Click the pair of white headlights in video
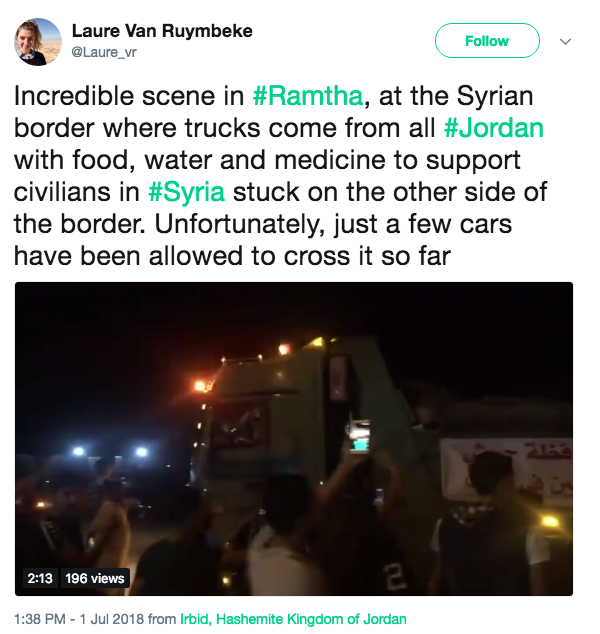Image resolution: width=600 pixels, height=634 pixels. click(110, 451)
